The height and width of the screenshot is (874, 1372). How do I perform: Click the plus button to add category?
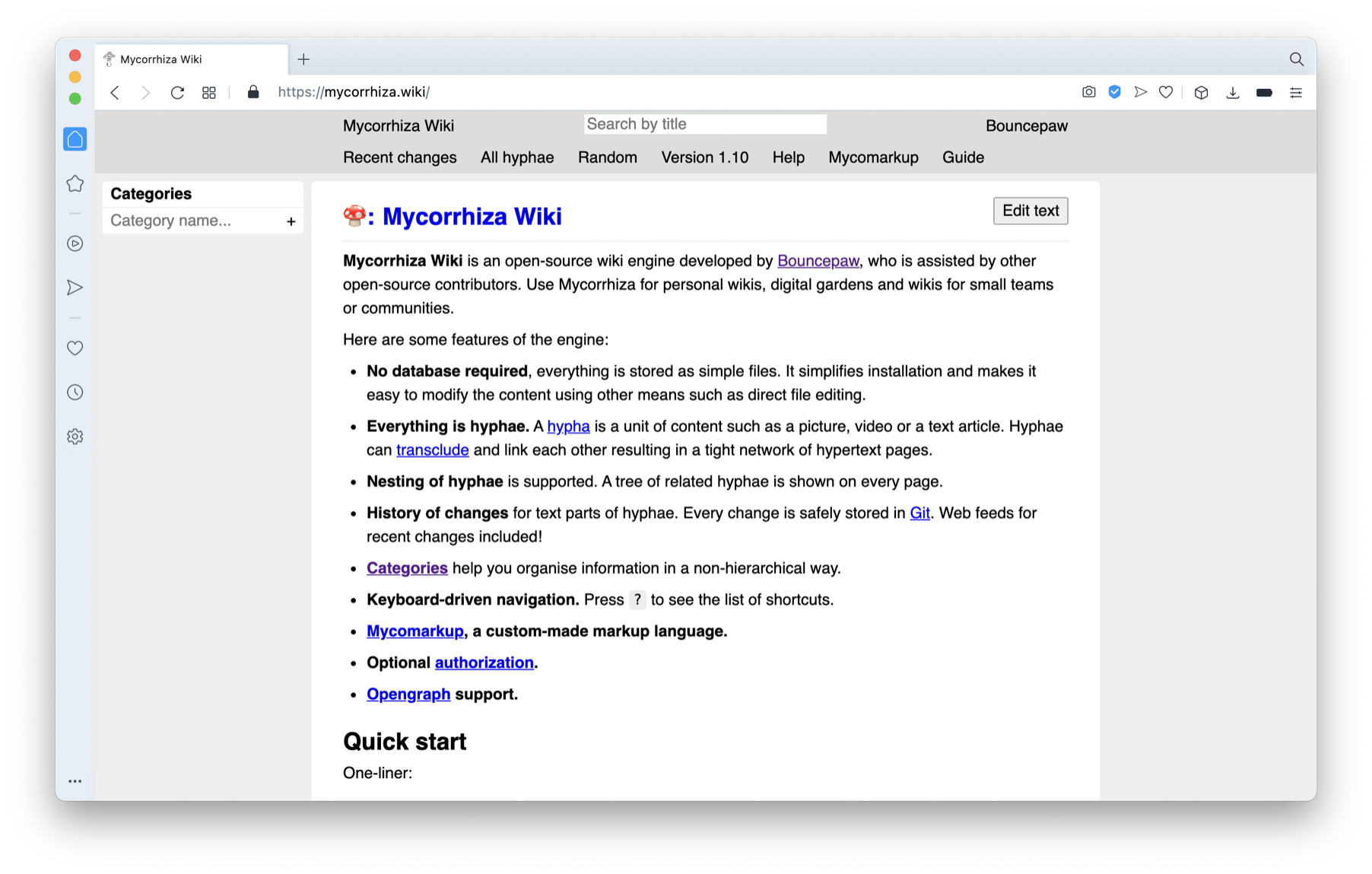(291, 221)
